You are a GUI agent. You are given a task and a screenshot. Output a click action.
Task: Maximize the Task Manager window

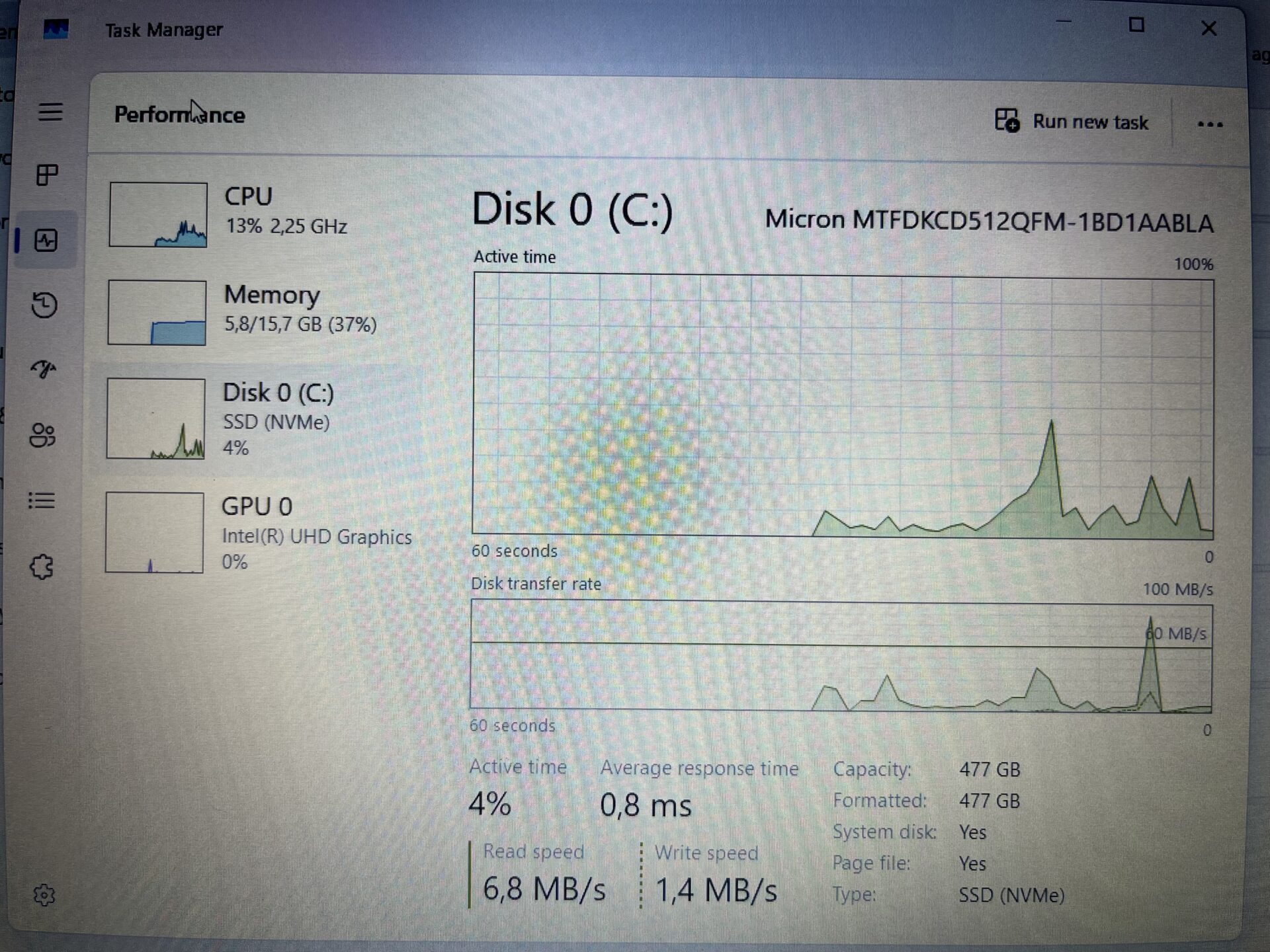[1136, 25]
